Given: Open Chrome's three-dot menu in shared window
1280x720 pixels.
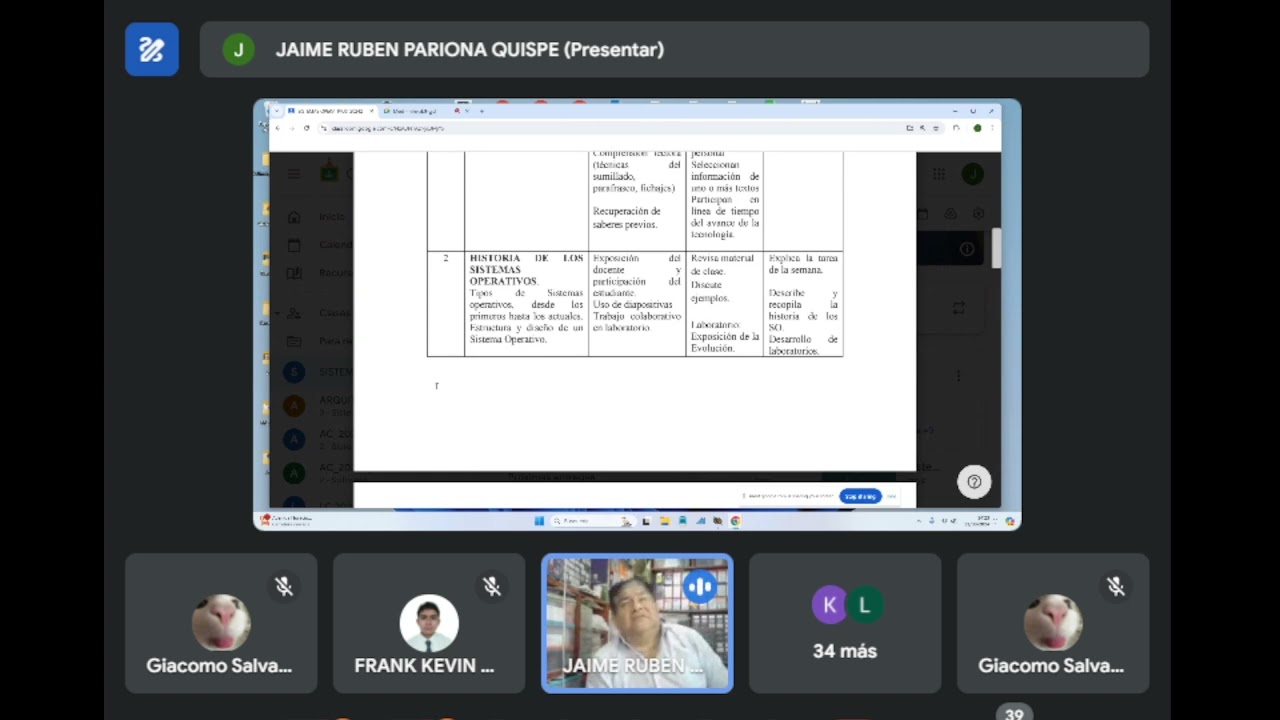Looking at the screenshot, I should [x=992, y=128].
